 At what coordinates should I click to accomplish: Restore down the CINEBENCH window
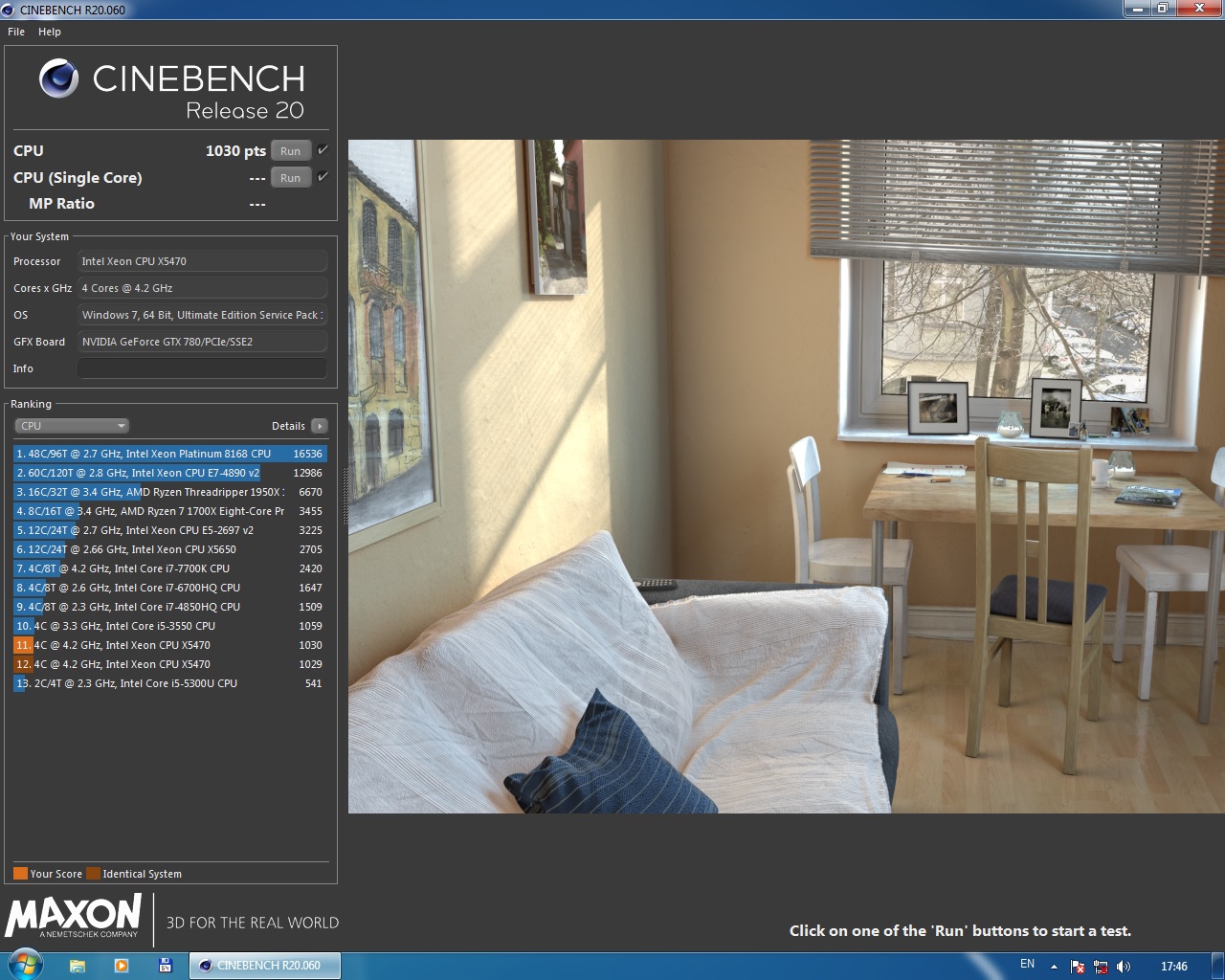[1162, 9]
